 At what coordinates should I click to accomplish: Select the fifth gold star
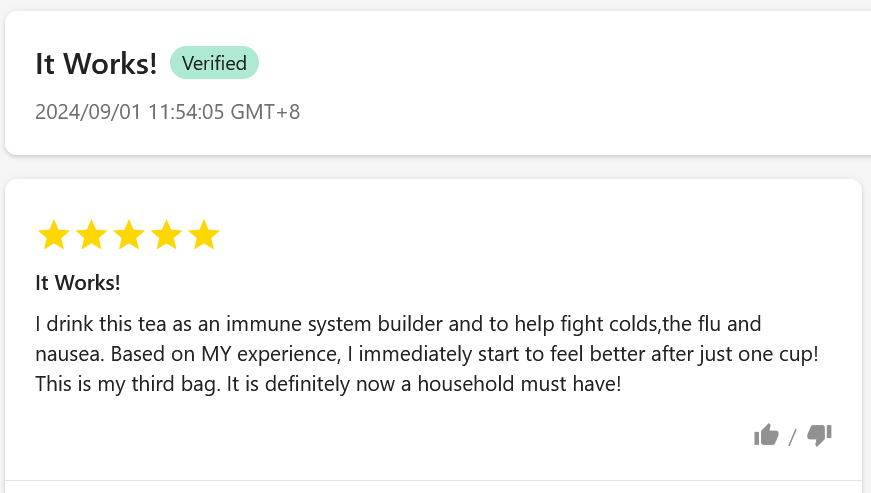point(204,236)
